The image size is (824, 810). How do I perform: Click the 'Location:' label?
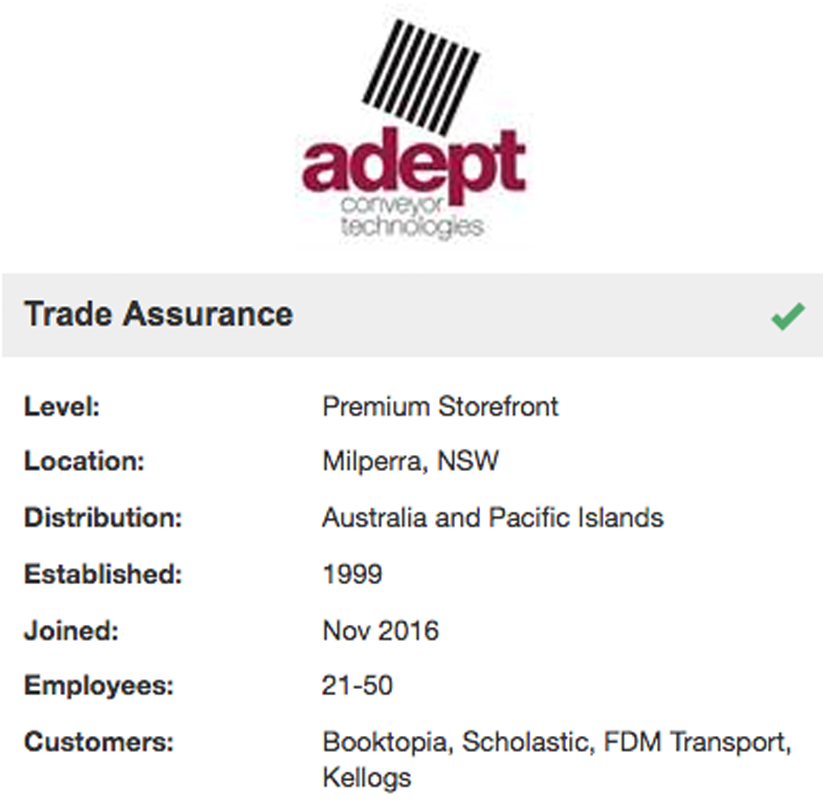pos(85,462)
